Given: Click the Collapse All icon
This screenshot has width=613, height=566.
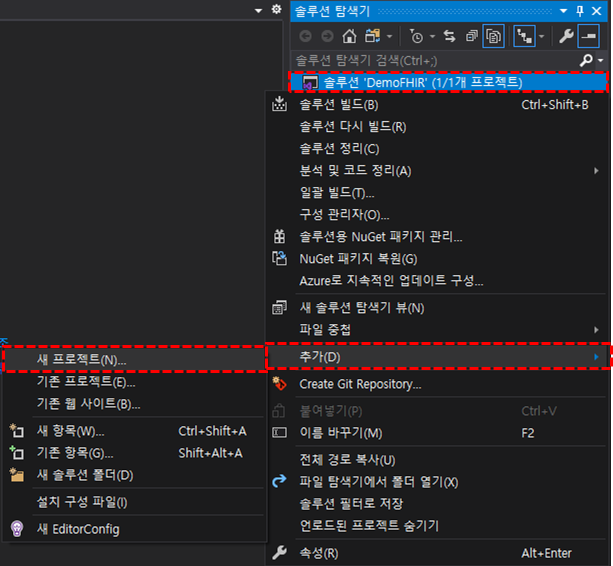Looking at the screenshot, I should [x=471, y=36].
